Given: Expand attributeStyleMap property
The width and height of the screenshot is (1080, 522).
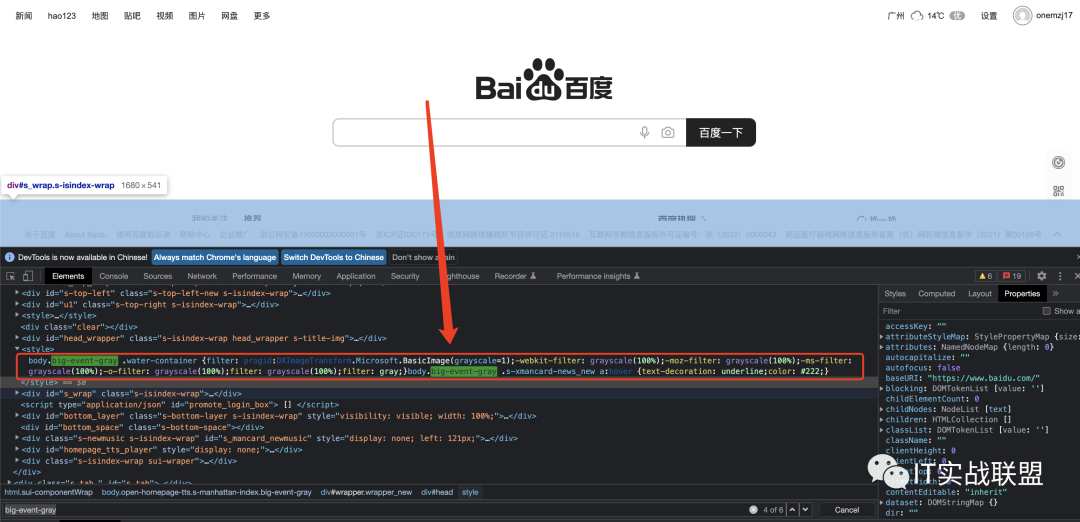Looking at the screenshot, I should tap(882, 337).
